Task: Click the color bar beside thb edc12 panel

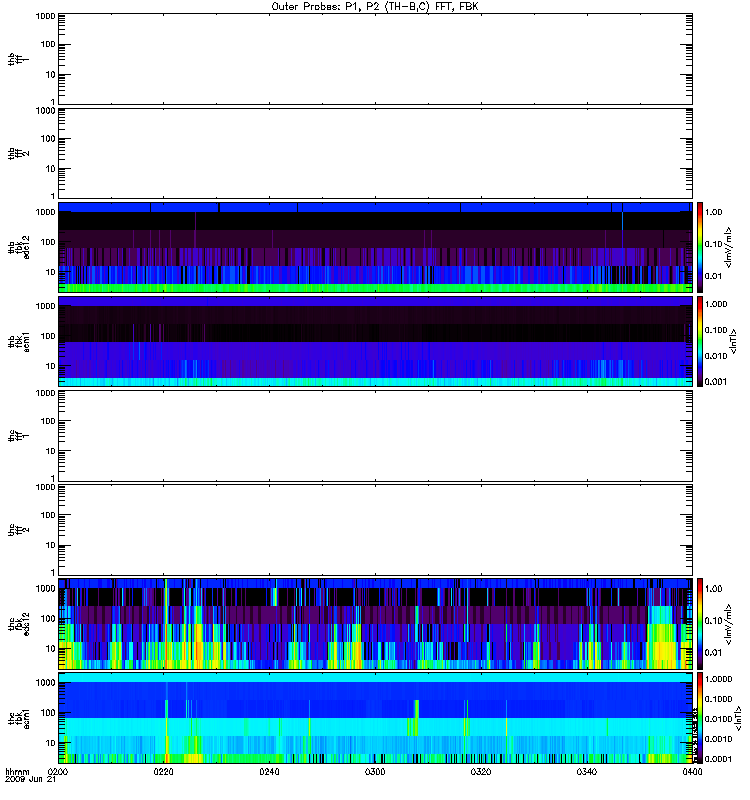Action: (x=701, y=246)
